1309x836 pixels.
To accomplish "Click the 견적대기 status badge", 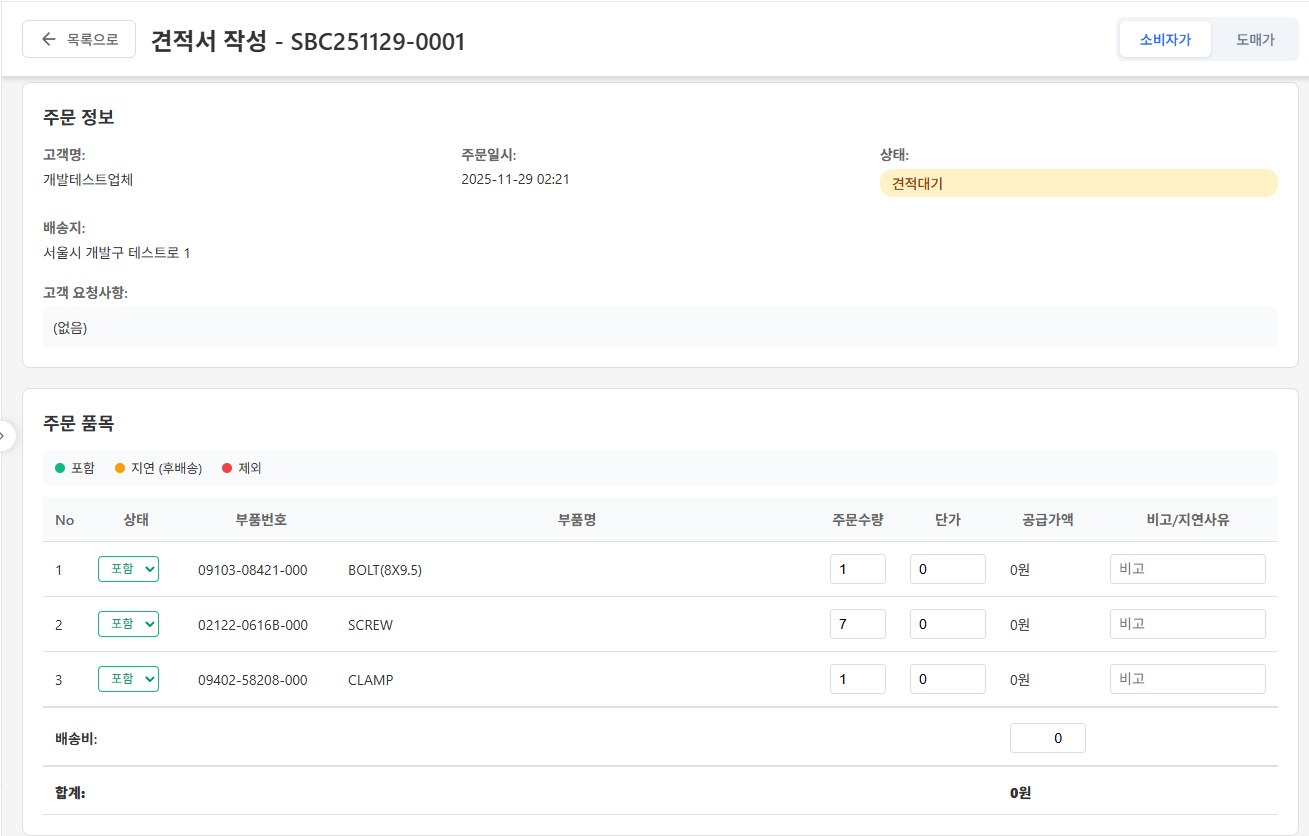I will [x=1078, y=183].
